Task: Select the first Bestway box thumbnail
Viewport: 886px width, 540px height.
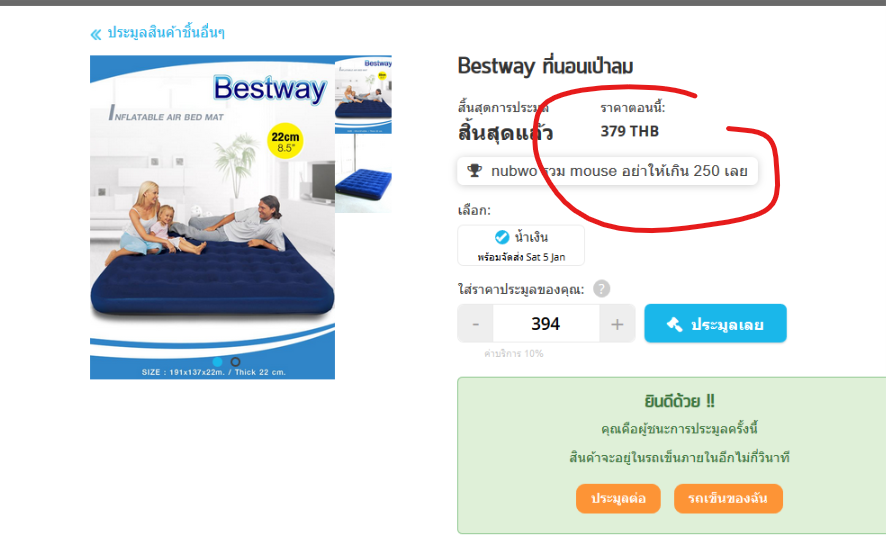Action: pos(363,95)
